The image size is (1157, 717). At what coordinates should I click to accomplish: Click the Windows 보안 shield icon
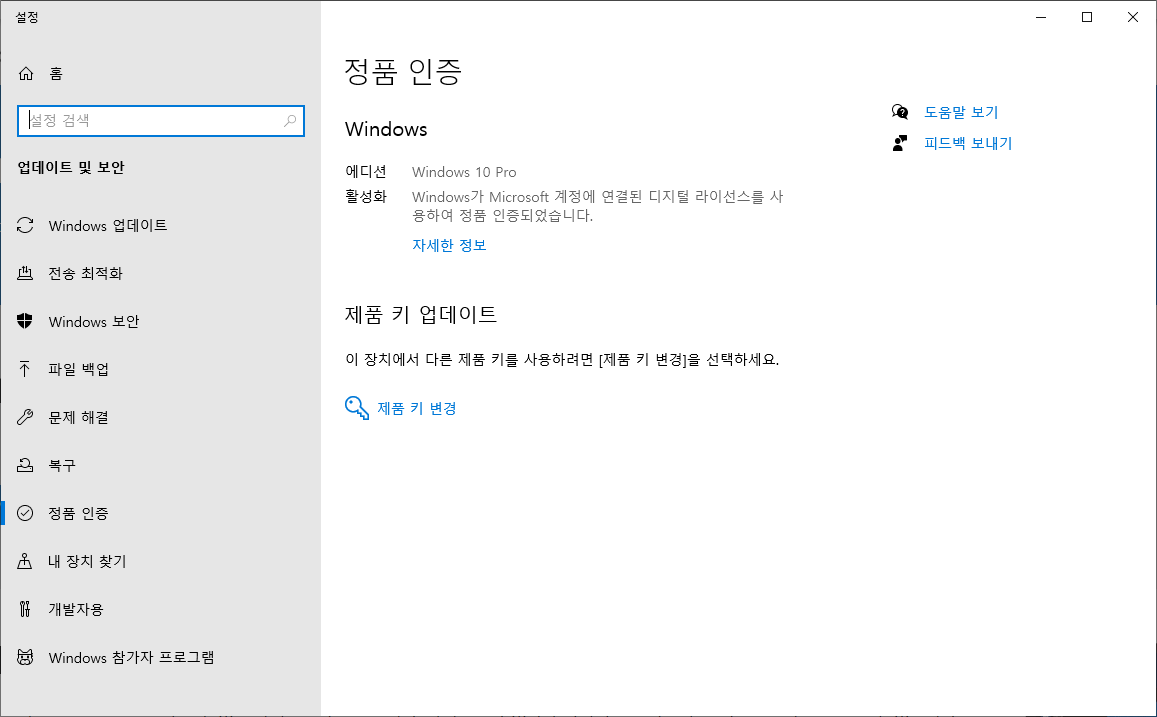tap(25, 321)
